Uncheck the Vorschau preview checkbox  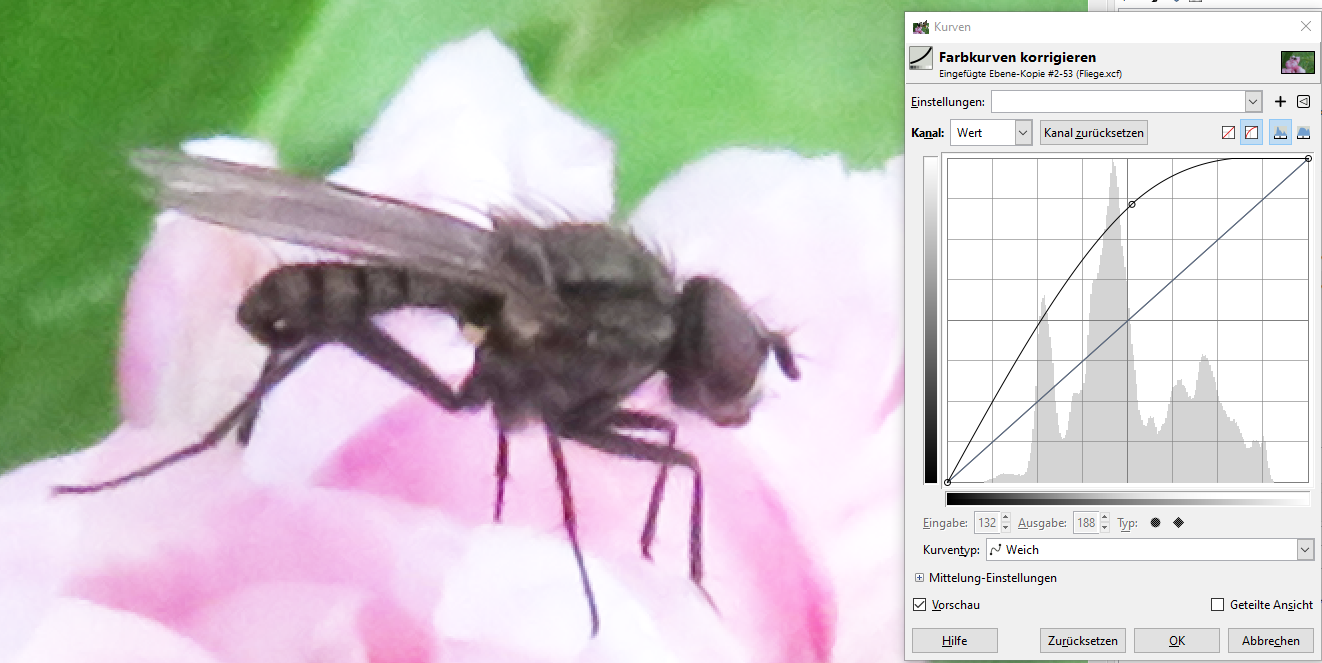[919, 604]
